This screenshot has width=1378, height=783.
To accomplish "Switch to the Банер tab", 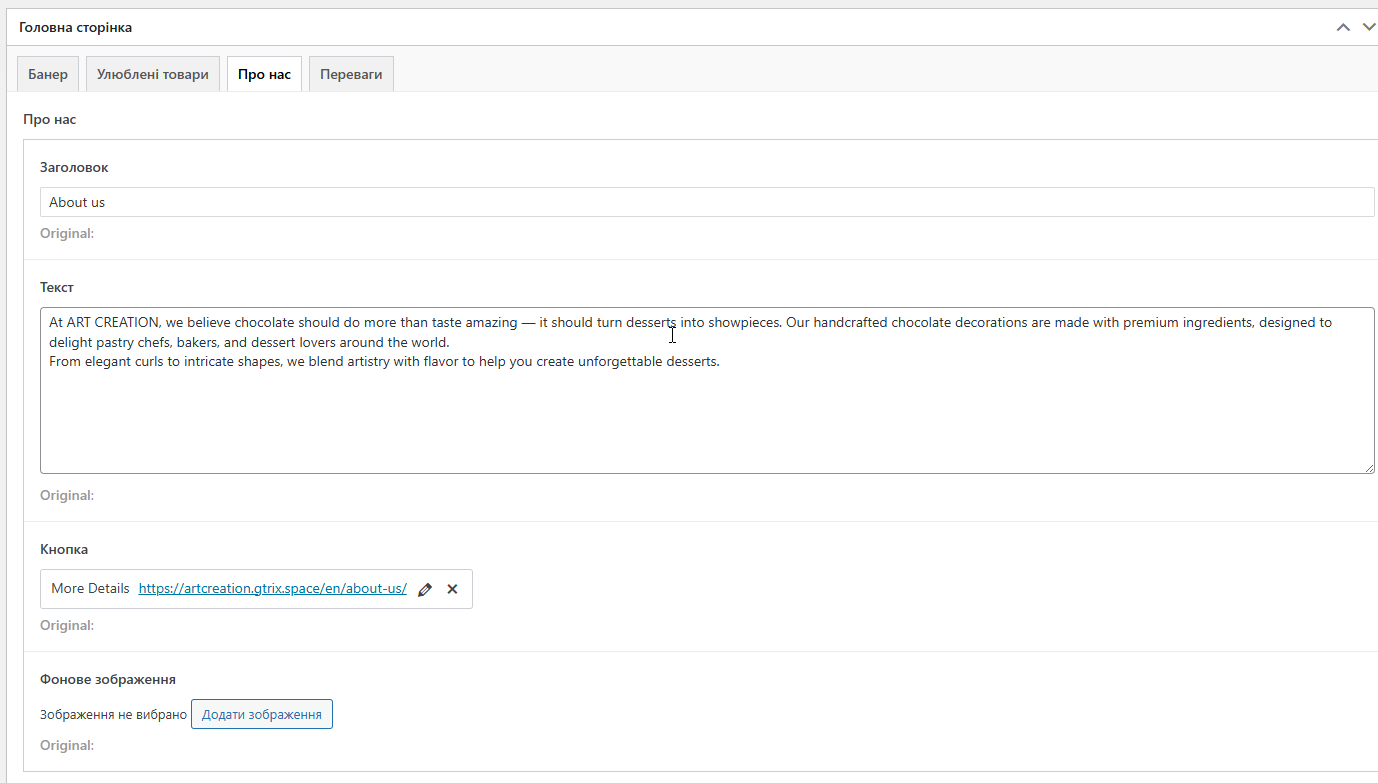I will (48, 74).
